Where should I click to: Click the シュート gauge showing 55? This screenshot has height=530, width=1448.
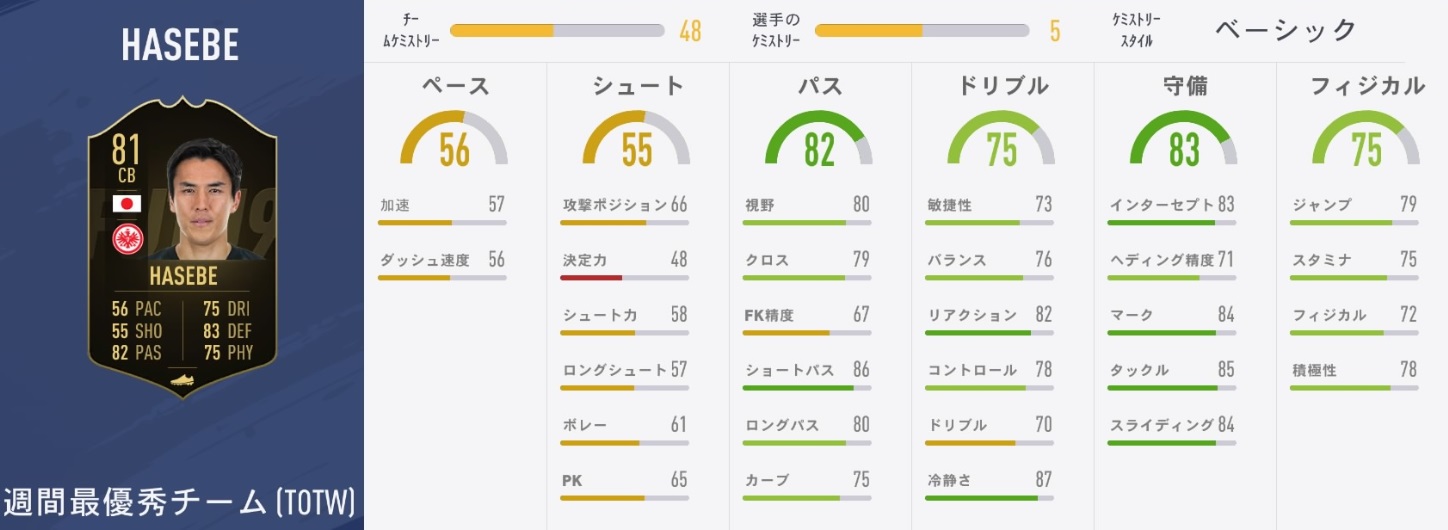(637, 140)
